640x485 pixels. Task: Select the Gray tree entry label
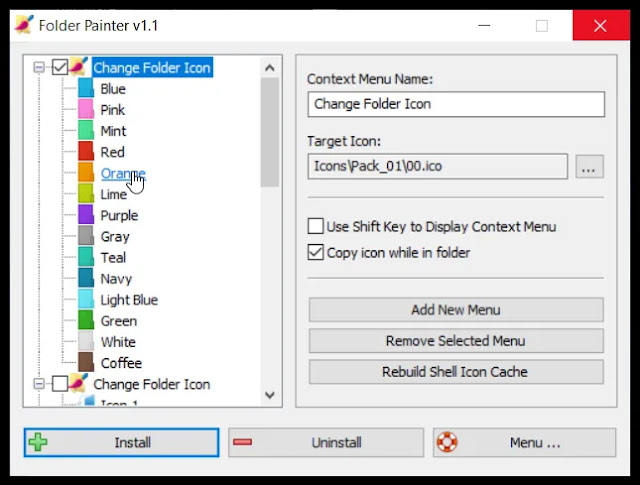pos(115,237)
